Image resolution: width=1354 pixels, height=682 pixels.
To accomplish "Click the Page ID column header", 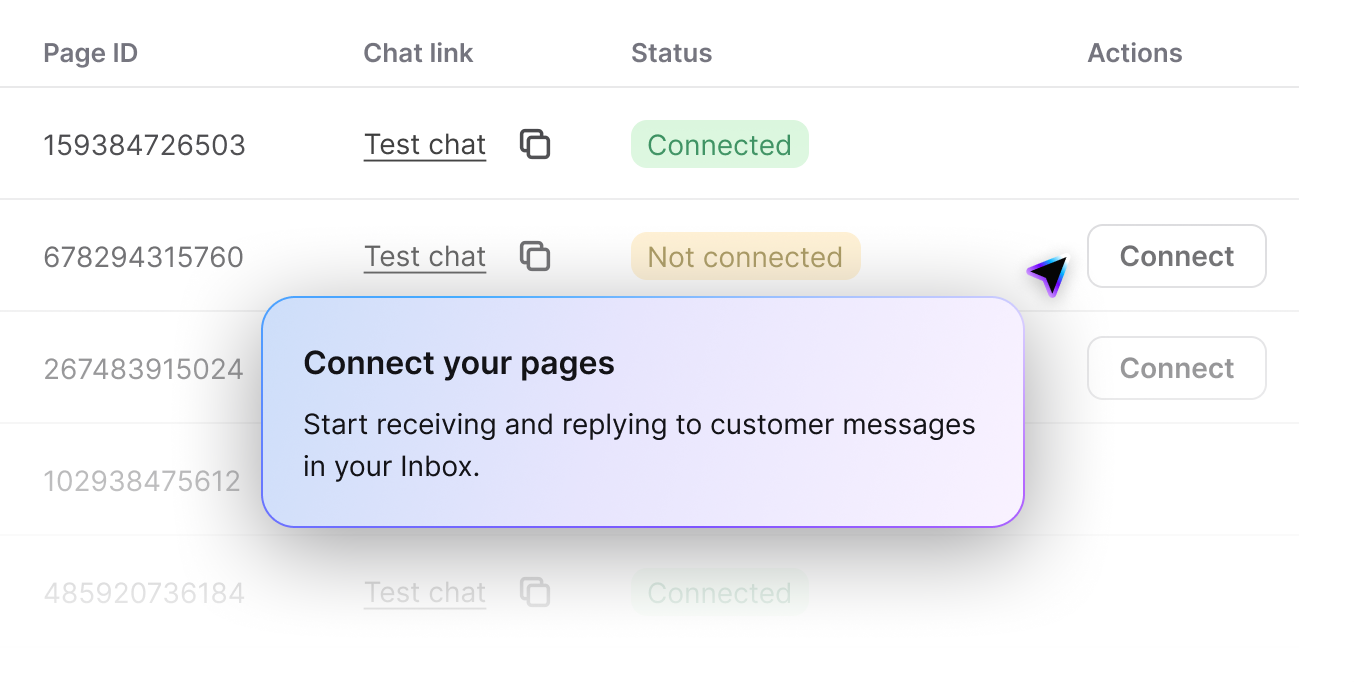I will pos(90,53).
